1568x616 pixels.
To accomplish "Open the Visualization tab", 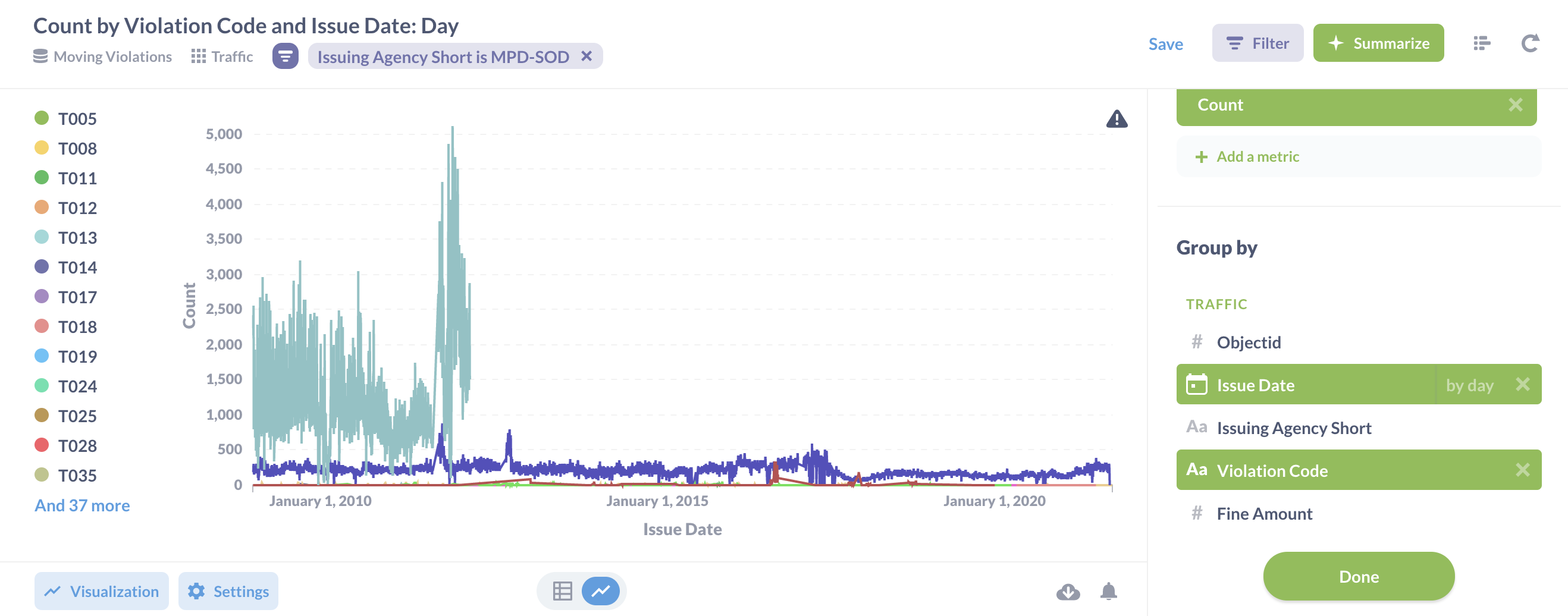I will [x=102, y=591].
